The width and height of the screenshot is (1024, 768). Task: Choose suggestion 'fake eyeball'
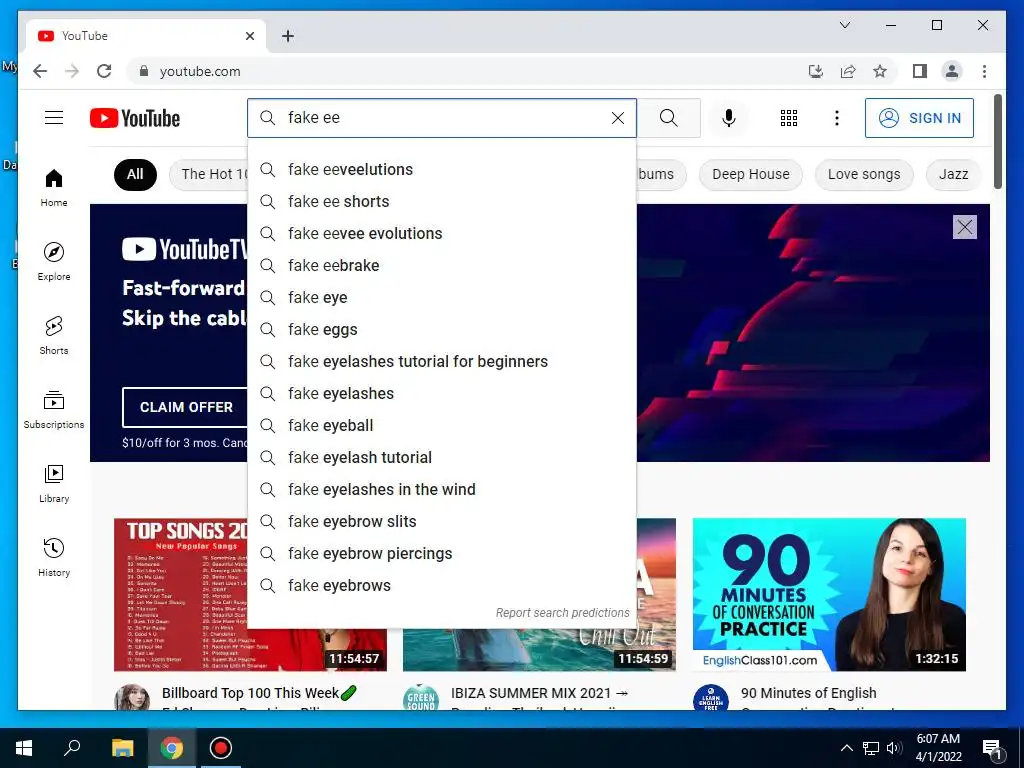(441, 425)
